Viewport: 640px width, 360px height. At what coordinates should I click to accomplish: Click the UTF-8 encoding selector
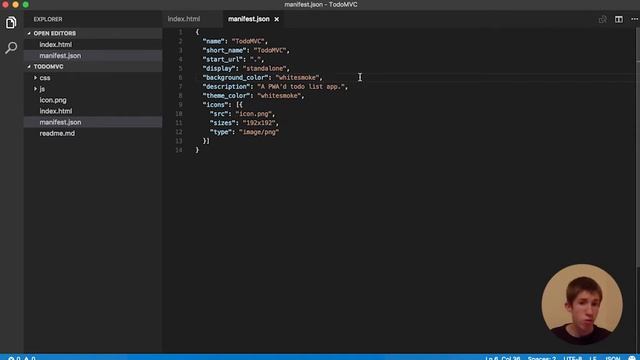(572, 358)
